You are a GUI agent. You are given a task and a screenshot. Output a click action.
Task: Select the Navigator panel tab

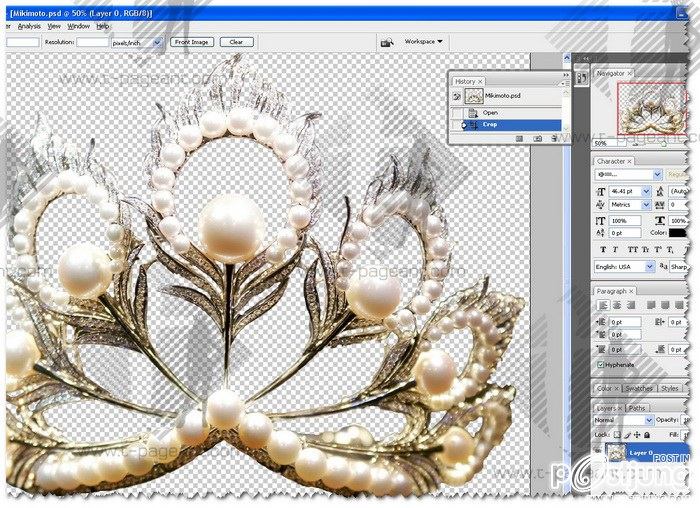point(613,73)
